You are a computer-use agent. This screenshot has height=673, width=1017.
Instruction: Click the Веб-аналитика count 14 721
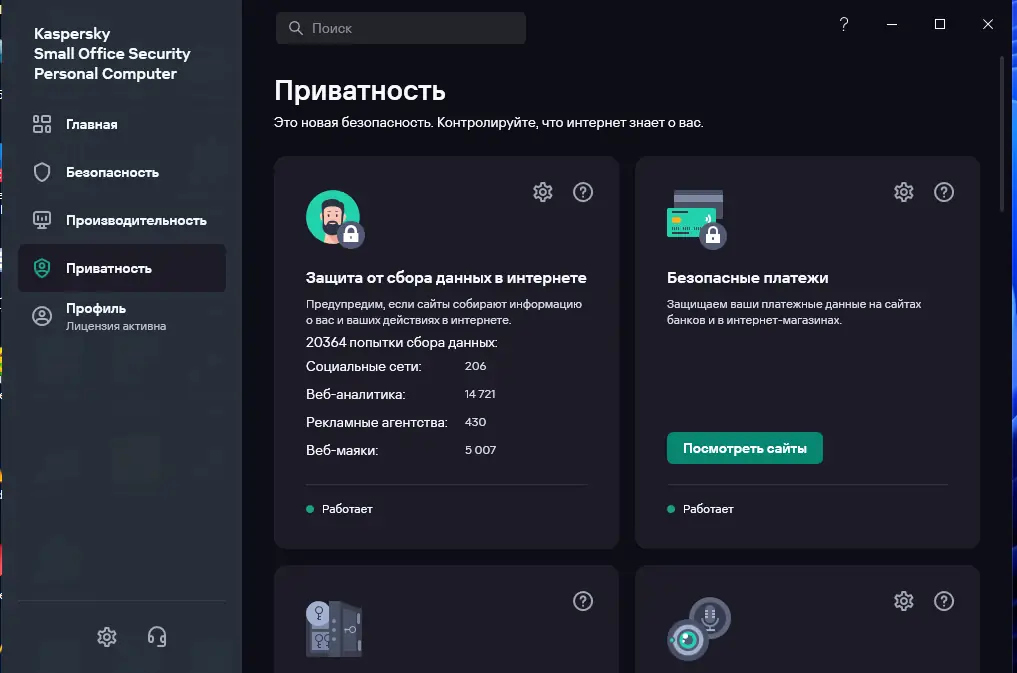point(480,394)
